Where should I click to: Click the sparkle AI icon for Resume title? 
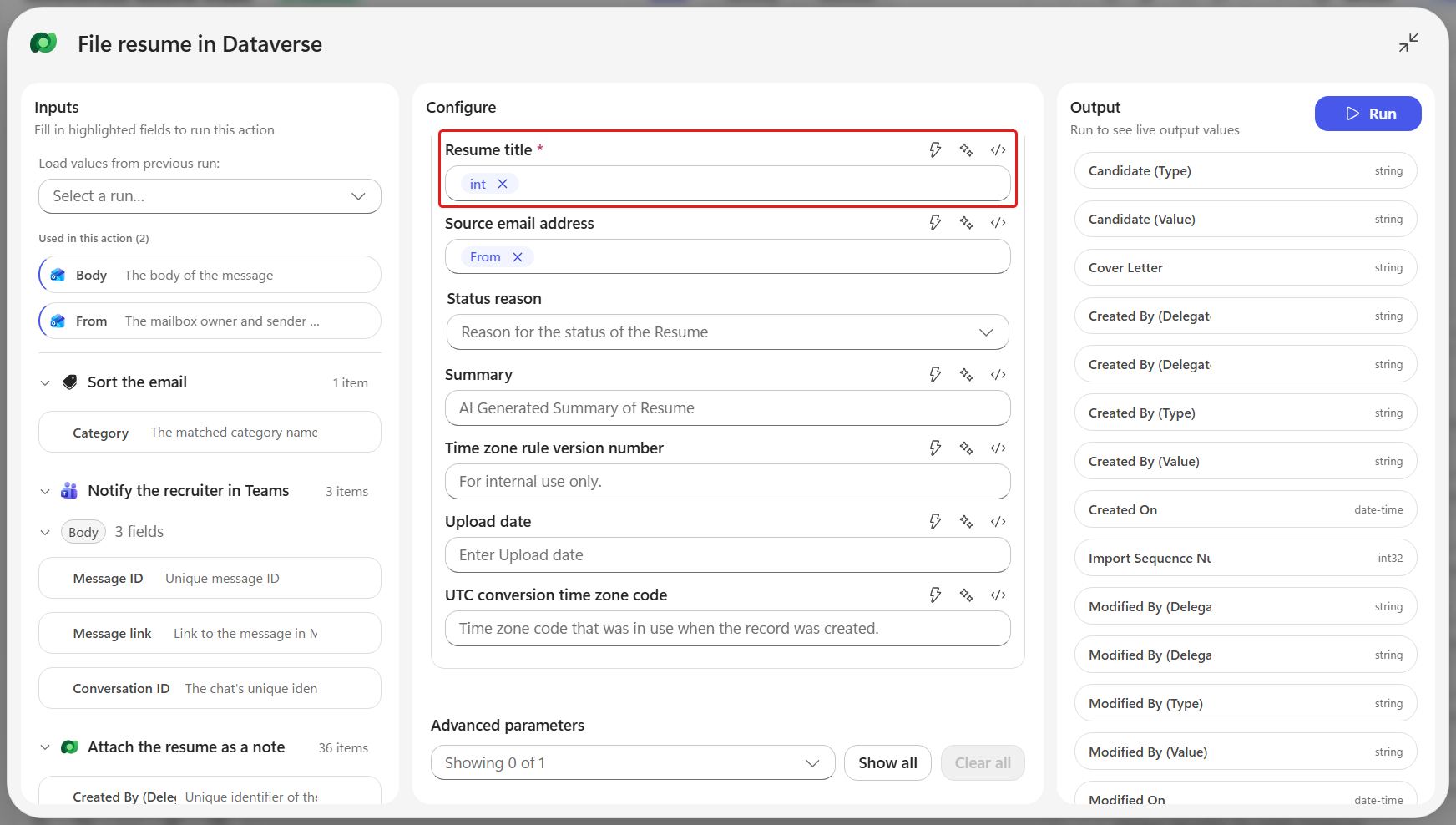(x=967, y=149)
